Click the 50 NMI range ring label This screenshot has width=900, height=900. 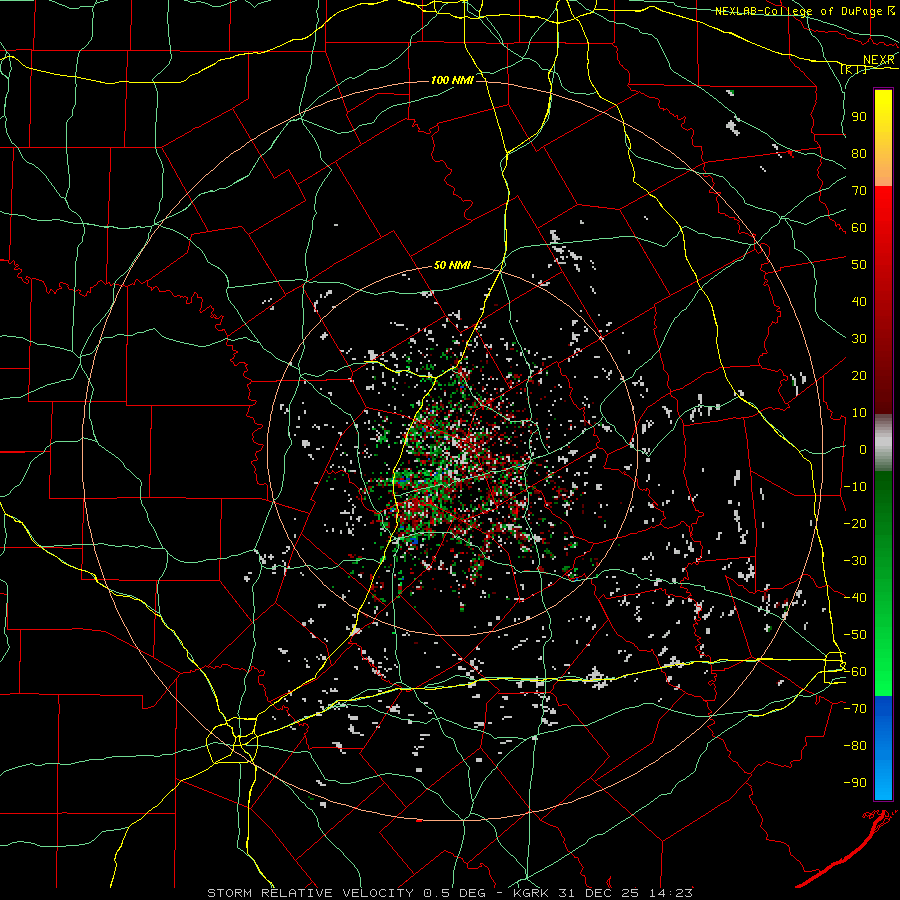[452, 265]
